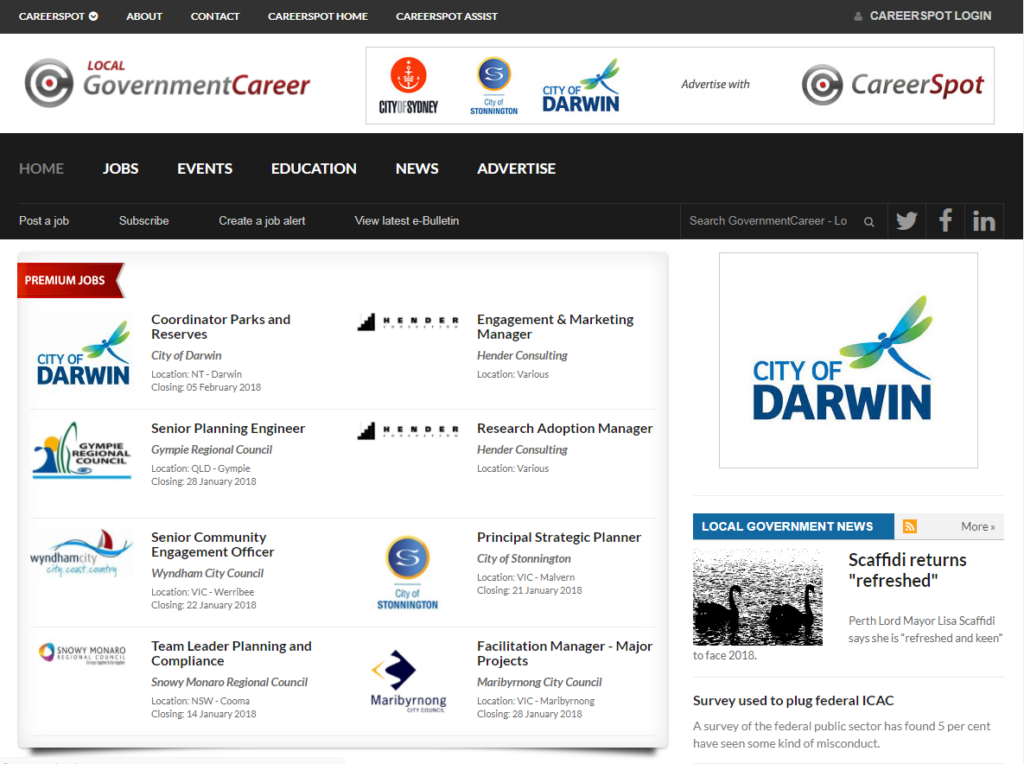This screenshot has height=764, width=1024.
Task: Open Research Adoption Manager job
Action: [x=564, y=428]
